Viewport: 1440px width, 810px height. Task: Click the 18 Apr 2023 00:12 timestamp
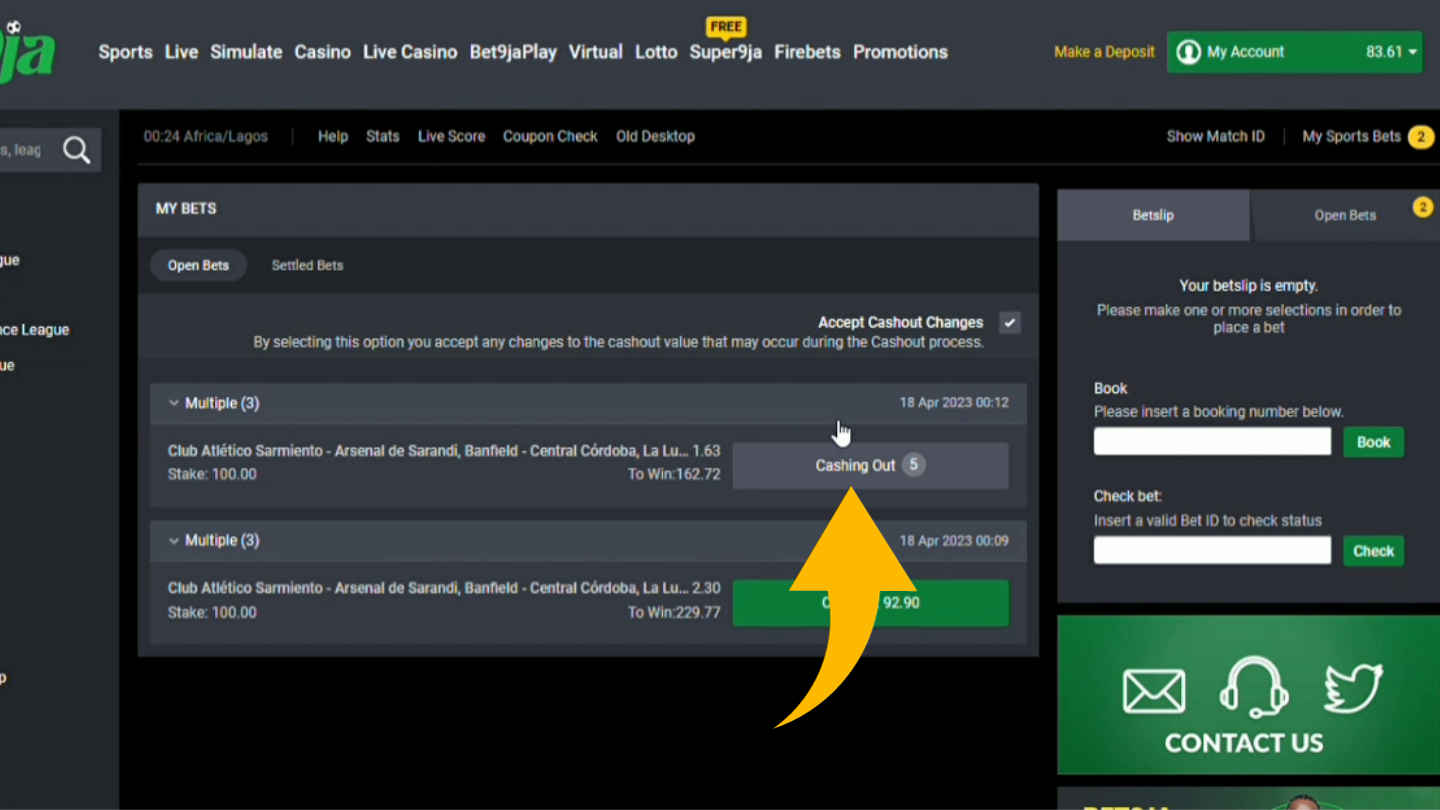point(954,403)
